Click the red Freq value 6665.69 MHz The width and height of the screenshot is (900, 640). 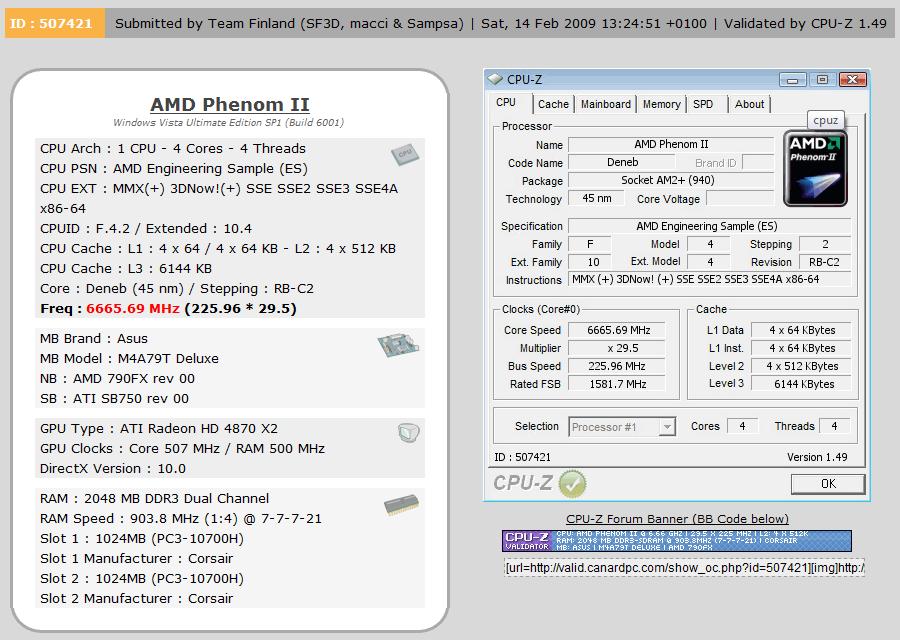click(133, 309)
